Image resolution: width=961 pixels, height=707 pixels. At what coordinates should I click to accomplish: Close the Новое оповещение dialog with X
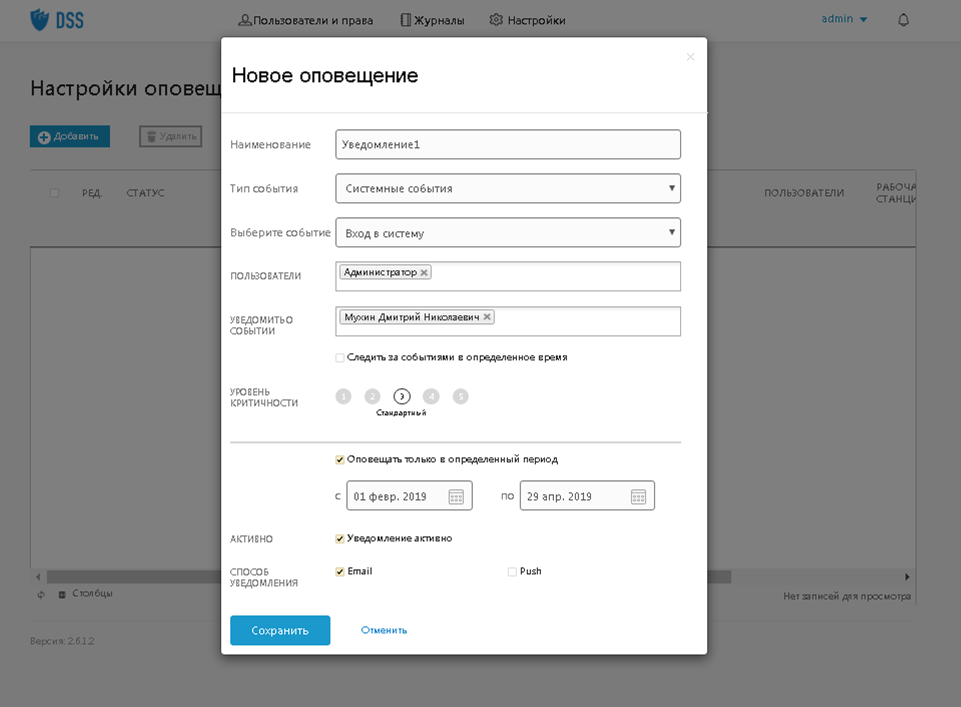tap(690, 57)
